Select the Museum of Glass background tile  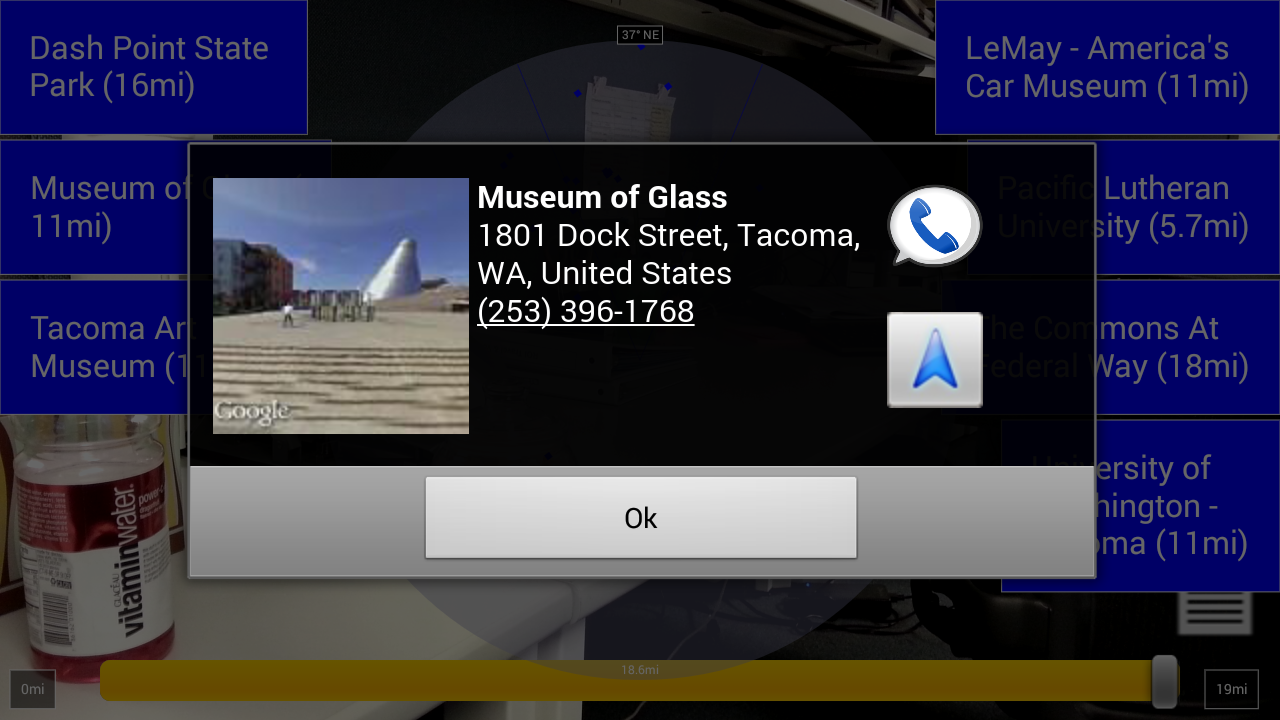[95, 208]
